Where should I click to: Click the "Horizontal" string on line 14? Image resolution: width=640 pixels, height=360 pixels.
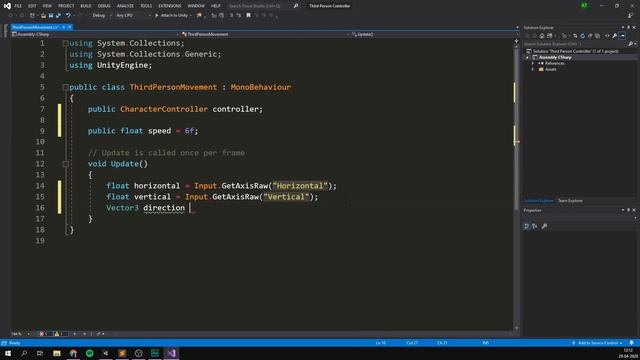tap(300, 186)
